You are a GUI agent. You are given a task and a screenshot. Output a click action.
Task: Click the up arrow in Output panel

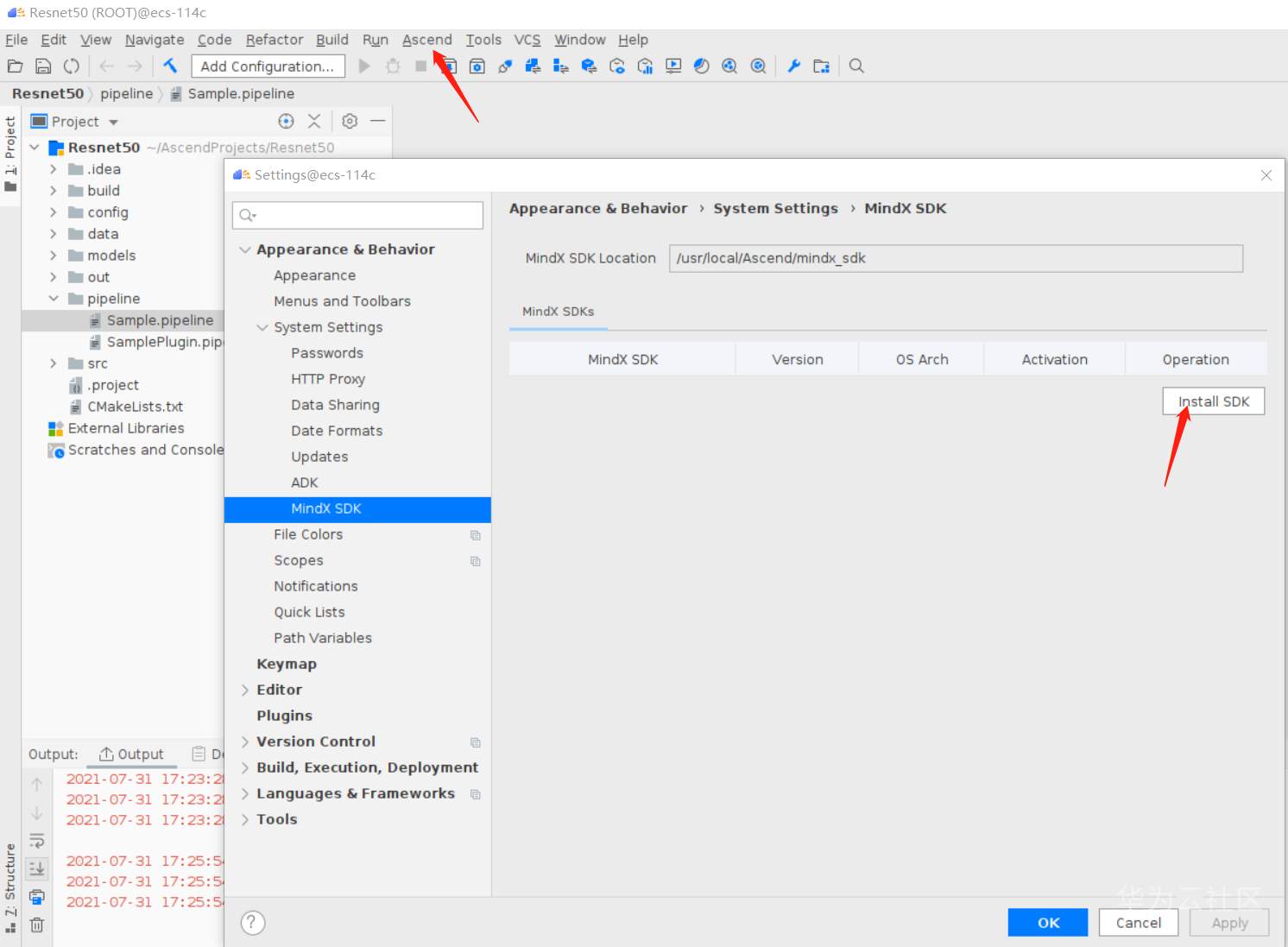pyautogui.click(x=37, y=785)
